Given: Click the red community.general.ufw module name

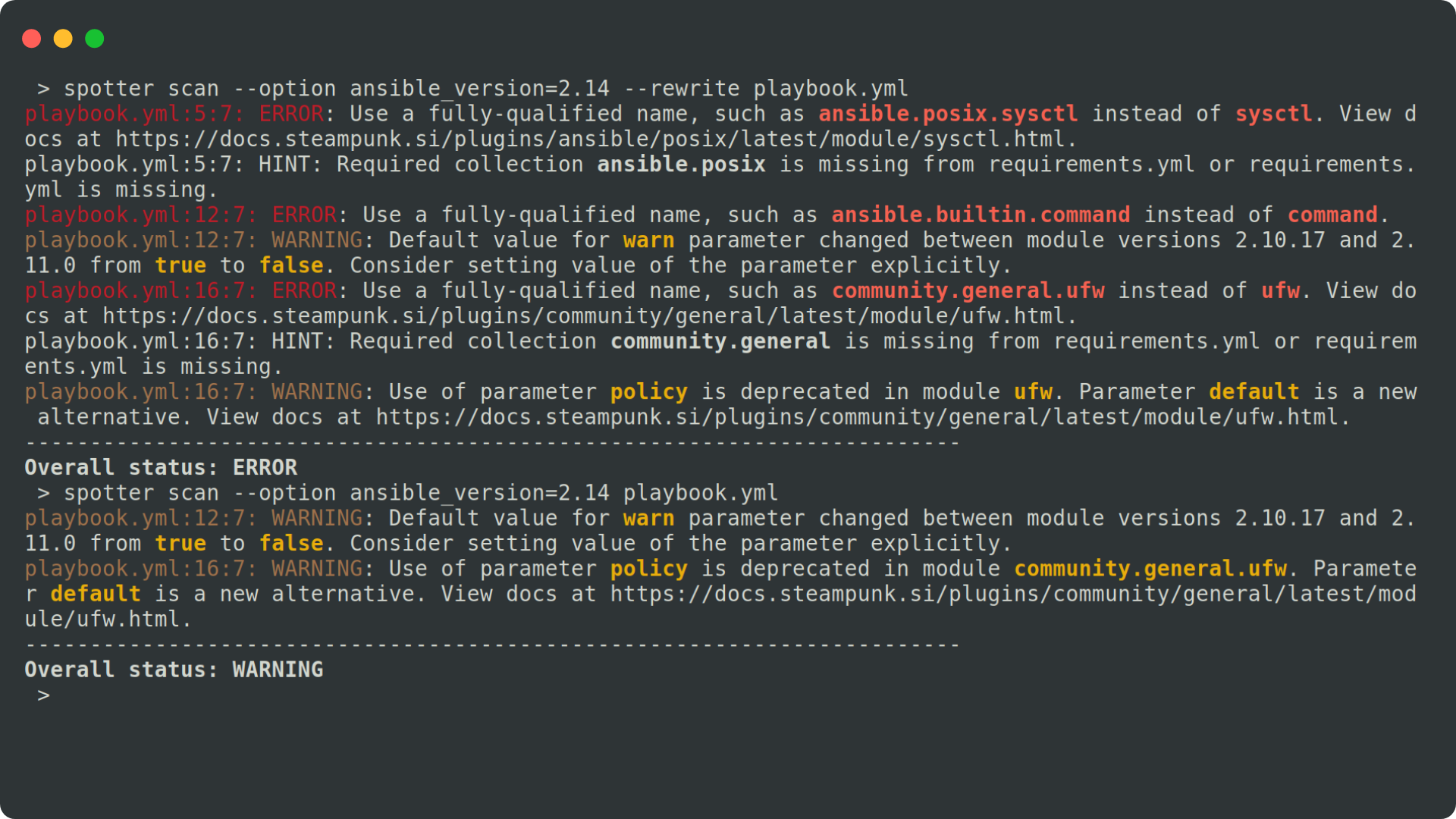Looking at the screenshot, I should pos(968,291).
